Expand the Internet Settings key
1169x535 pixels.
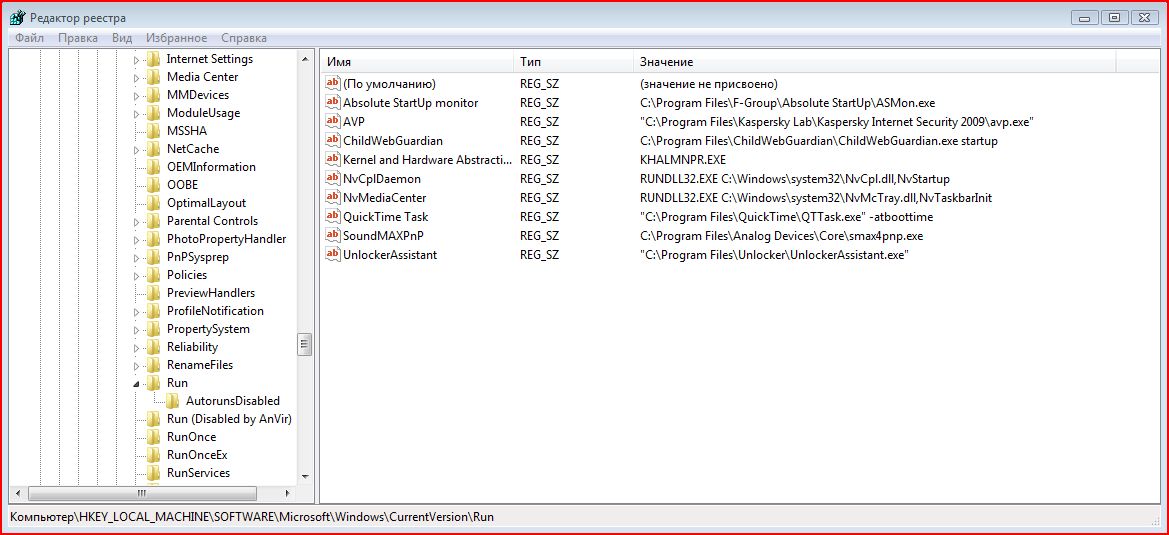coord(137,59)
